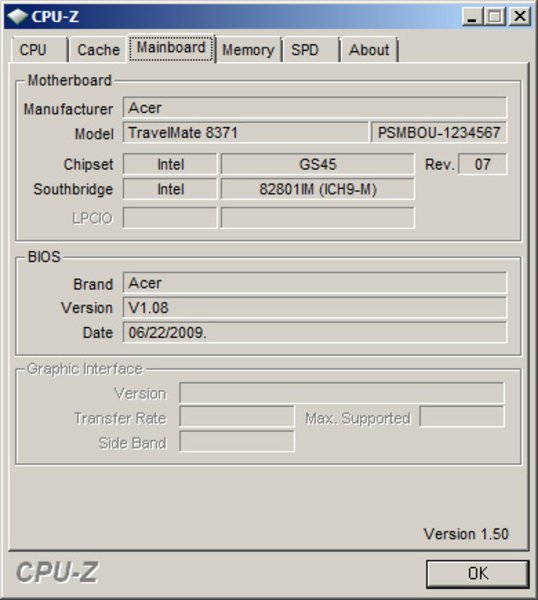Select the Manufacturer field showing Acer
The image size is (538, 600).
click(315, 108)
